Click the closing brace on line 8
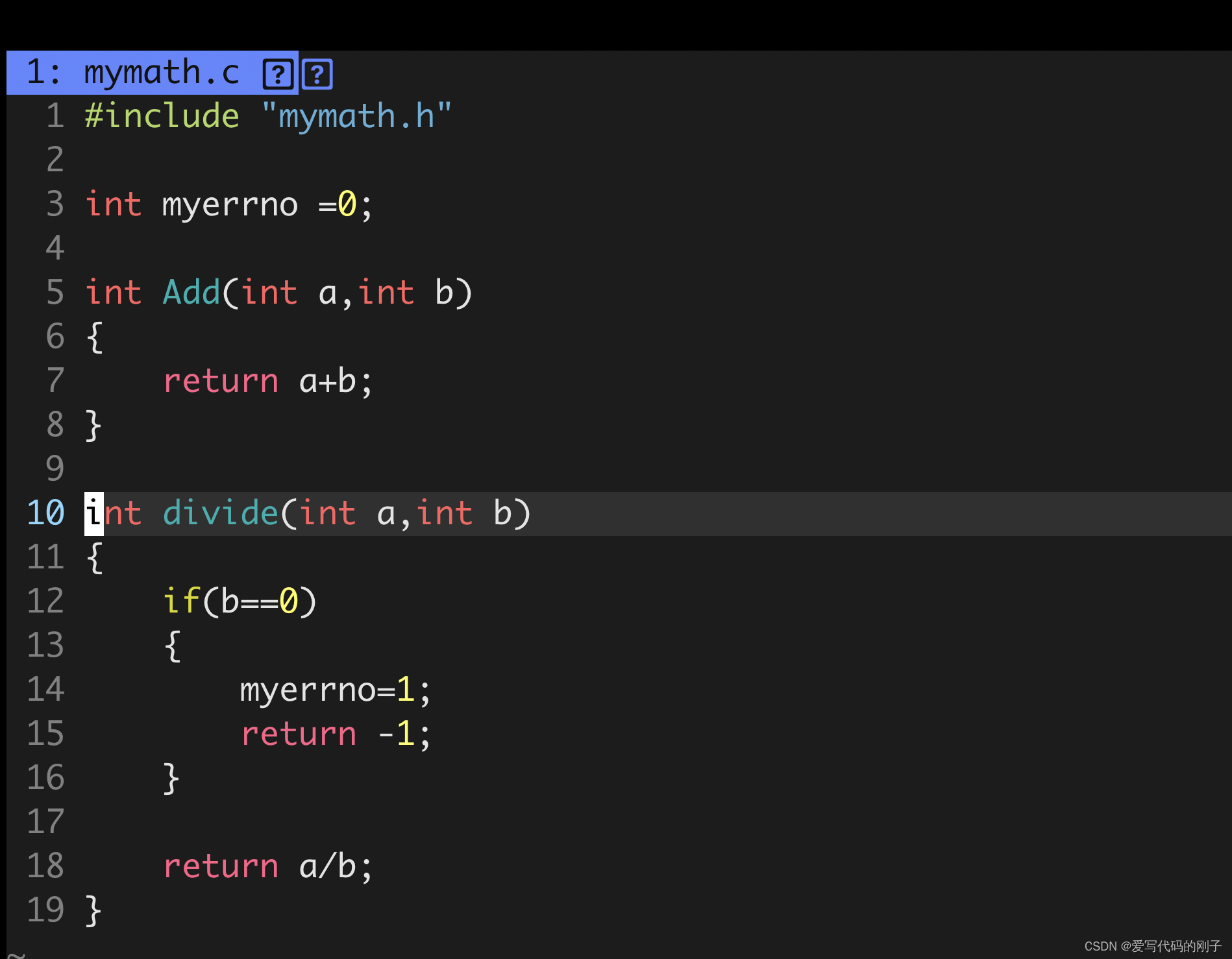The width and height of the screenshot is (1232, 959). [x=94, y=425]
